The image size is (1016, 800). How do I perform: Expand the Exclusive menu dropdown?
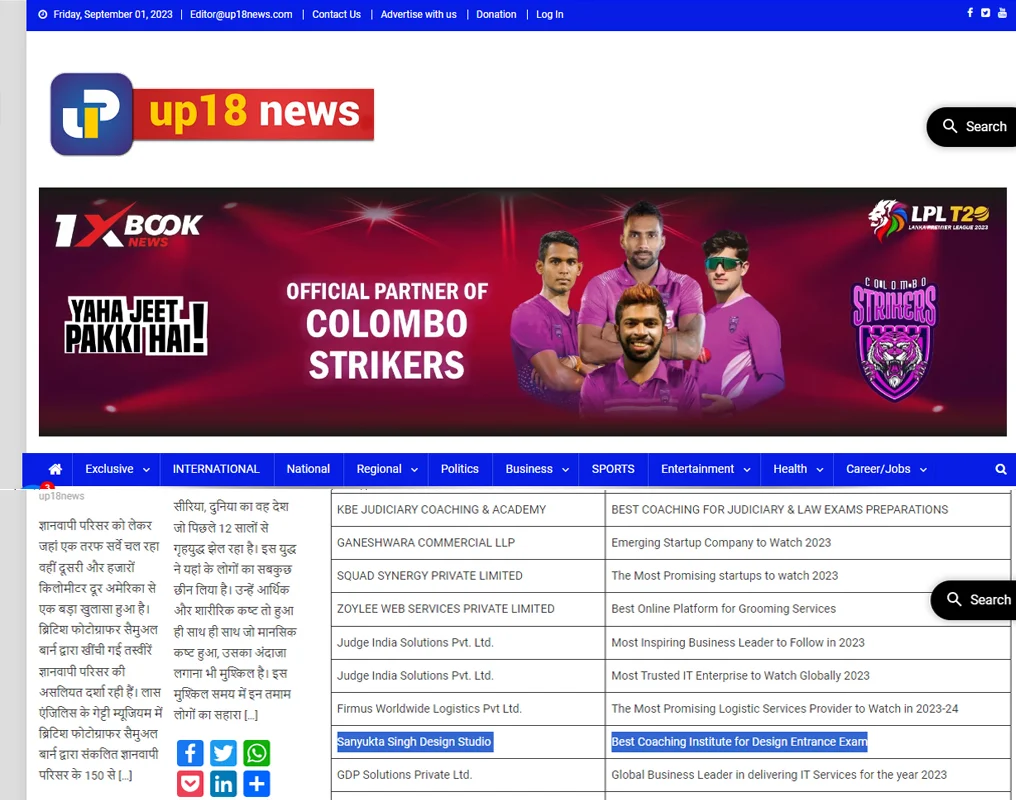pyautogui.click(x=117, y=469)
